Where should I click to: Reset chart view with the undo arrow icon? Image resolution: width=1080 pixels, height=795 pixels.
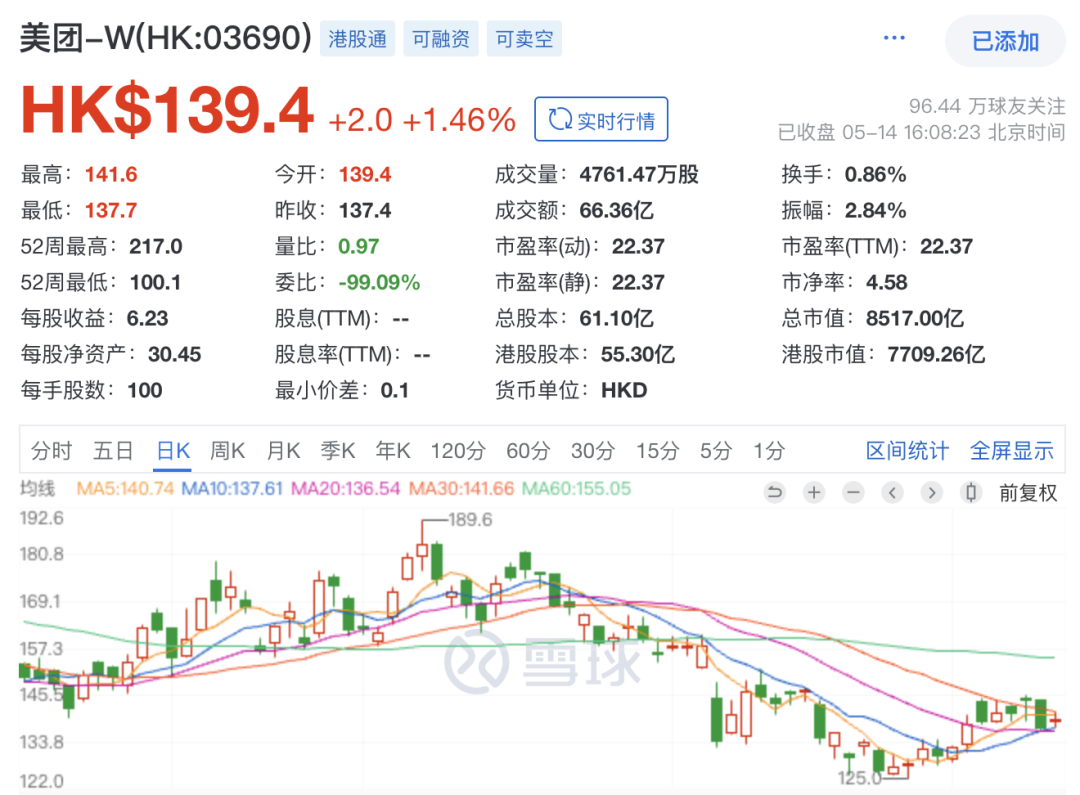[774, 492]
